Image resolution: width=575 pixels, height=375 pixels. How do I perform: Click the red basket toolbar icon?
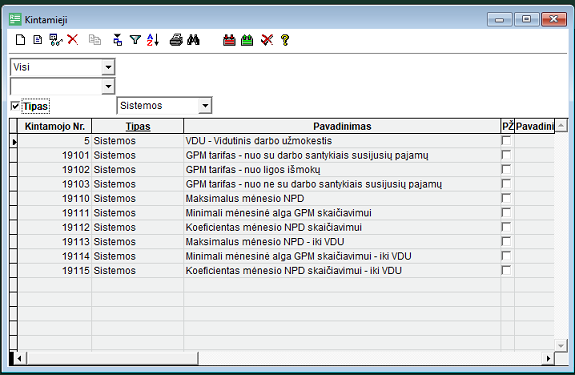click(229, 40)
